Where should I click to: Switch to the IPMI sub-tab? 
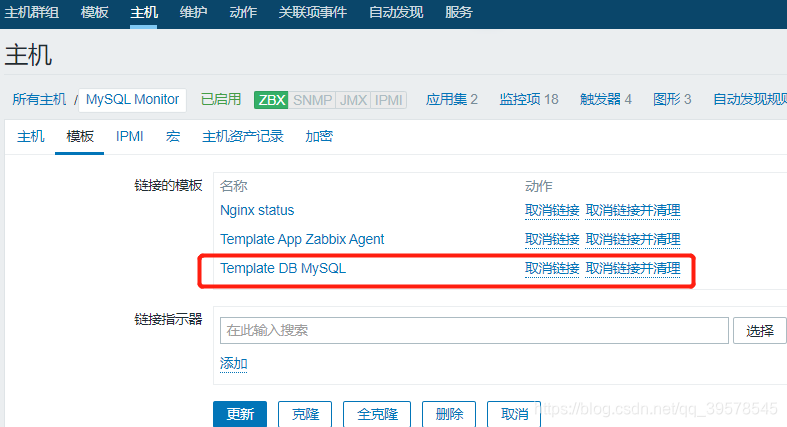129,136
